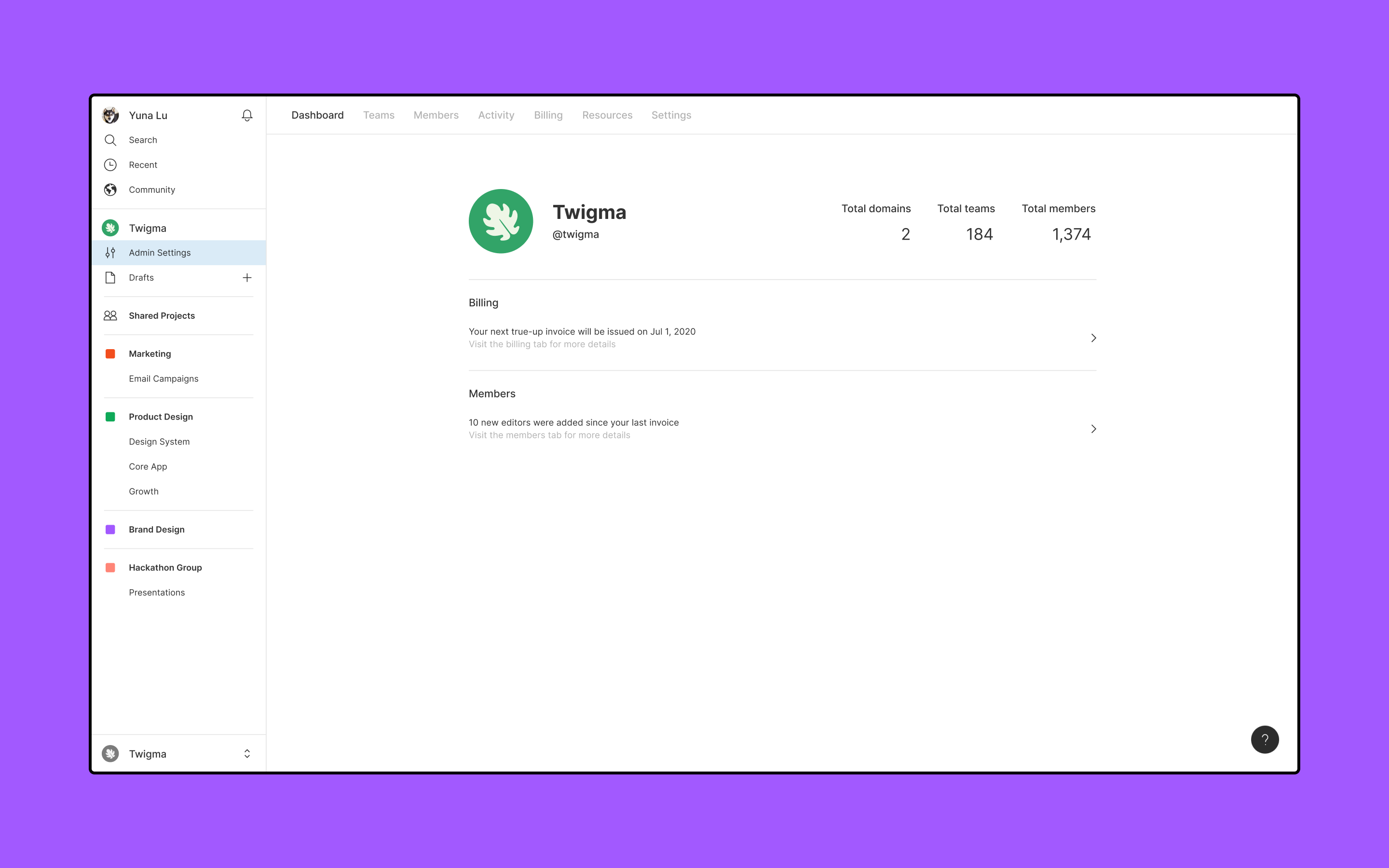Screen dimensions: 1389x868
Task: Click the Twigma org logo avatar
Action: (501, 221)
